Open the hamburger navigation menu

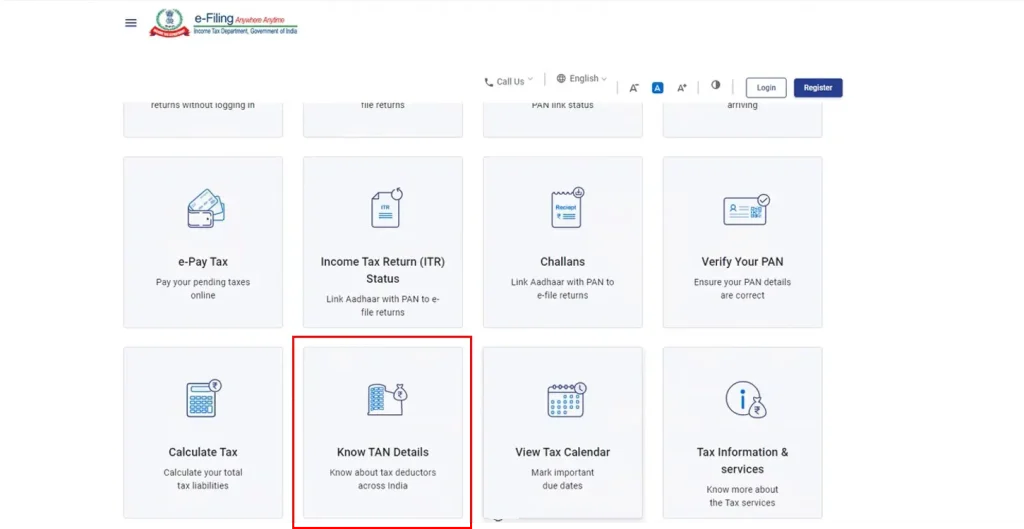pos(131,23)
